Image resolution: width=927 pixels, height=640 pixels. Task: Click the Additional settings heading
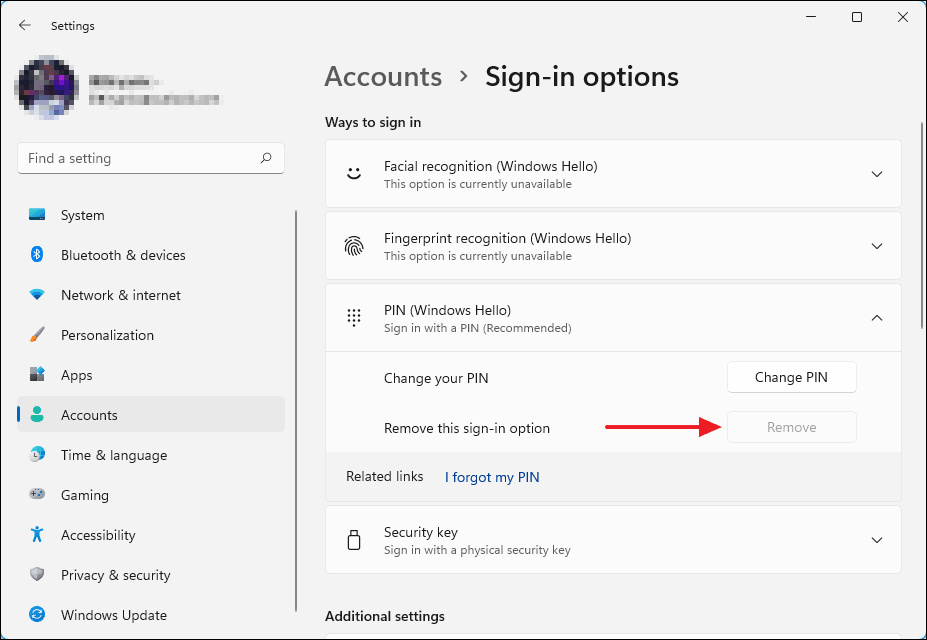pyautogui.click(x=385, y=616)
